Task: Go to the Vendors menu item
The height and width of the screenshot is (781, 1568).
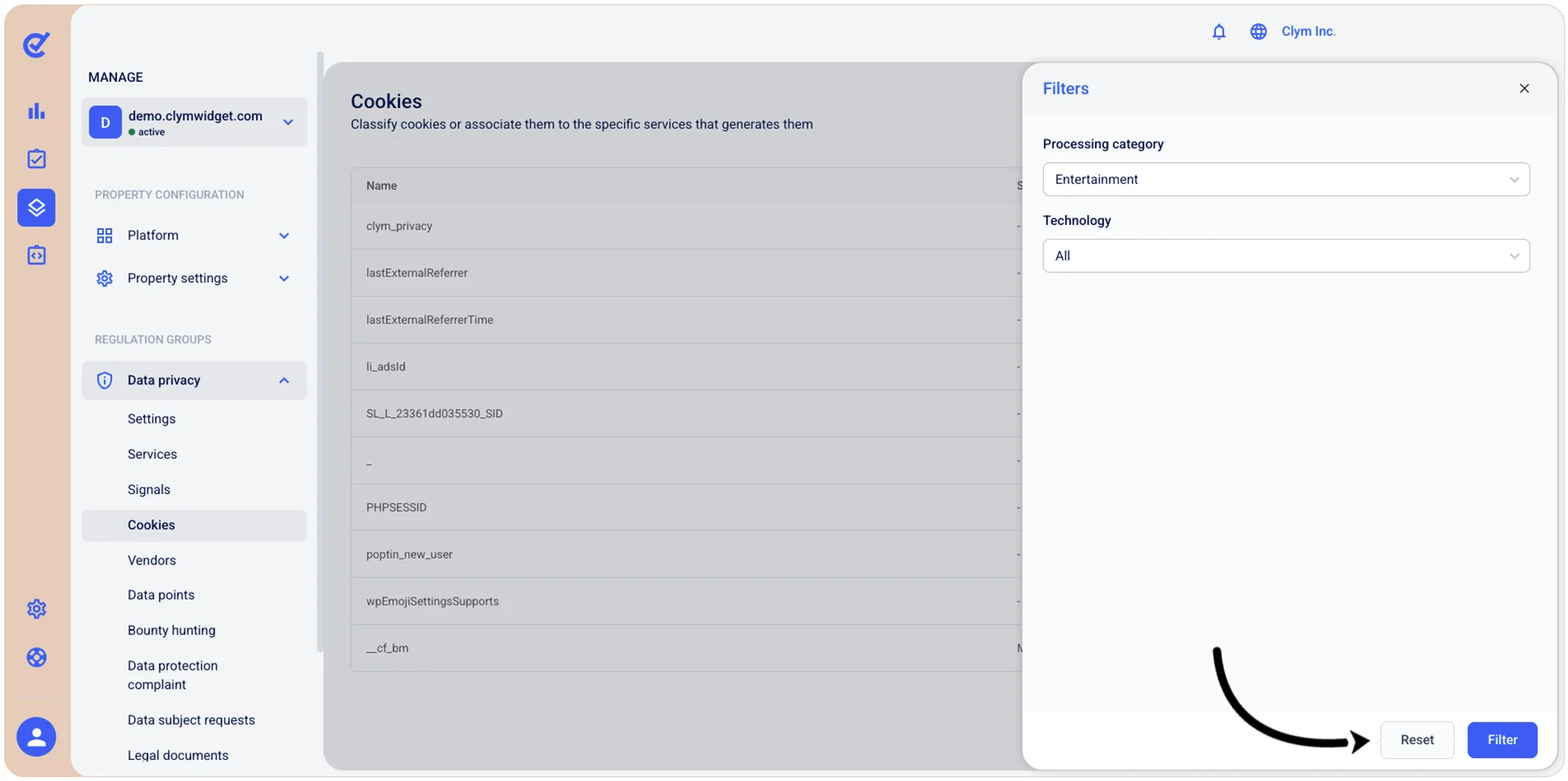Action: (151, 560)
